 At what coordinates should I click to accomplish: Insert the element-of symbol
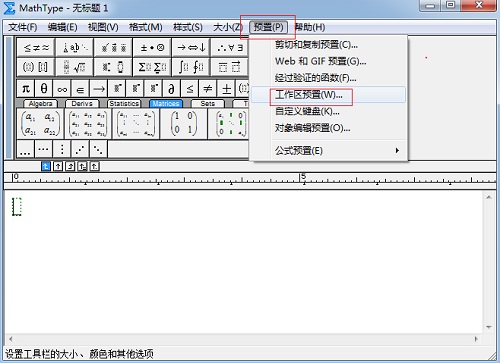80,89
